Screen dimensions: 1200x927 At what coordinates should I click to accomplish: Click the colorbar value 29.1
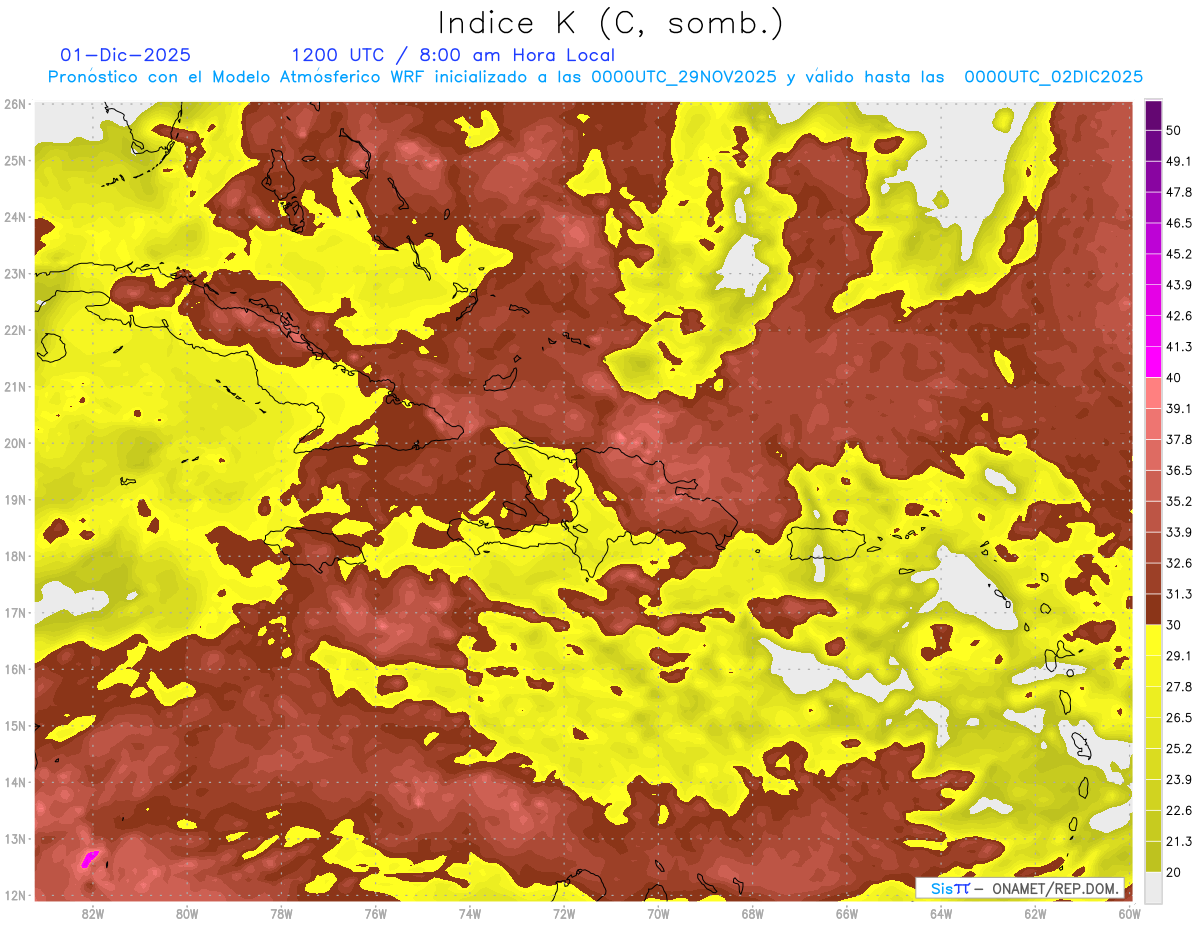click(x=1179, y=656)
